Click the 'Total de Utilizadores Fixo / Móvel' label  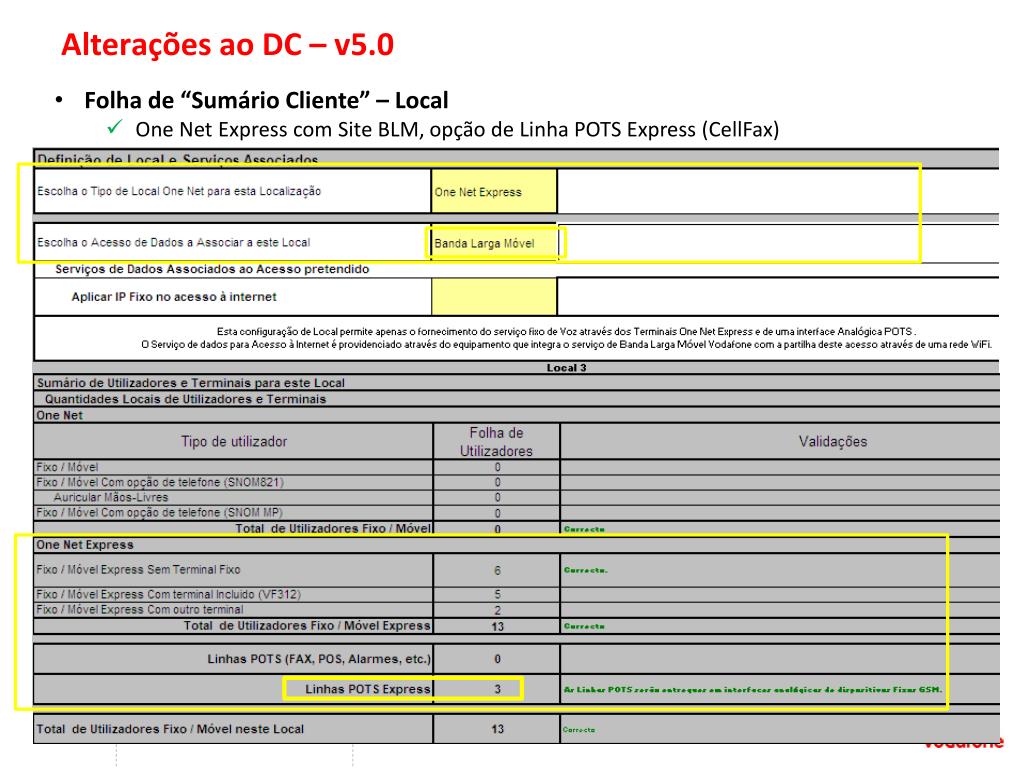[333, 528]
